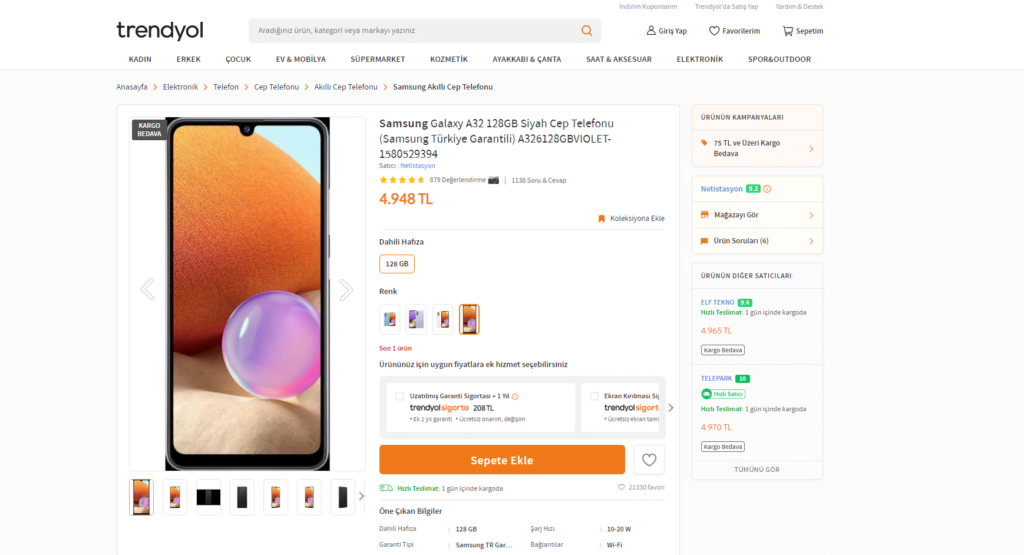
Task: Show next product image with right arrow
Action: (x=346, y=290)
